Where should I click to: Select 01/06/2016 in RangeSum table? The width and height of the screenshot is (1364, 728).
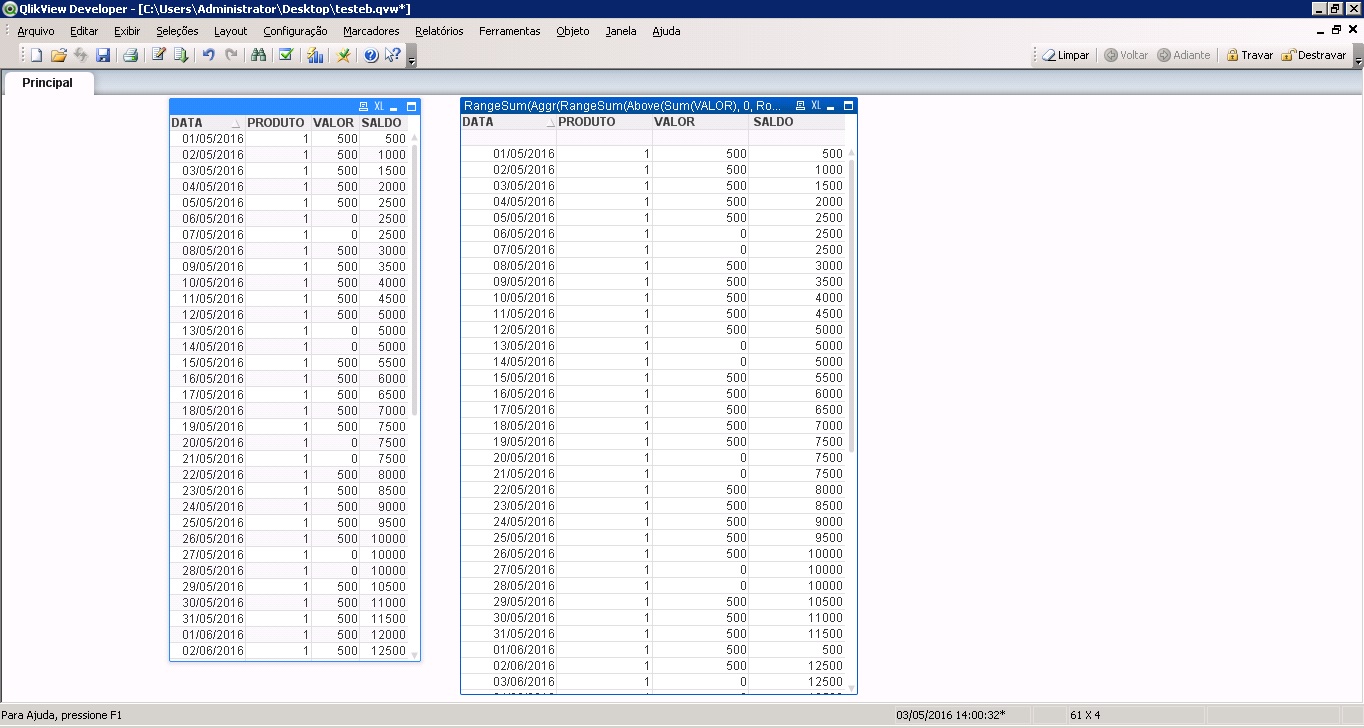coord(523,650)
